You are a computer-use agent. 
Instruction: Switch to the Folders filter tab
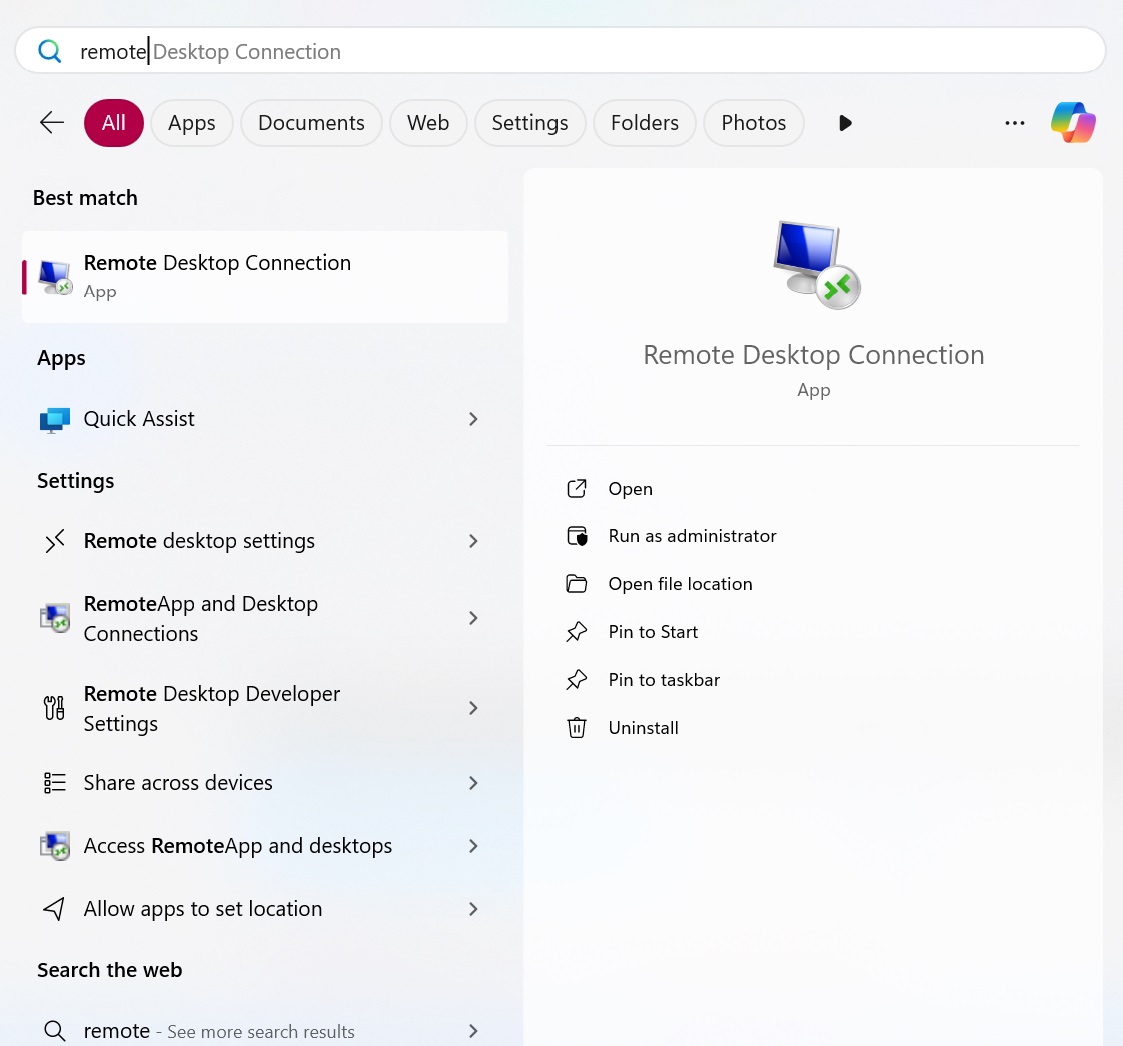[x=645, y=123]
